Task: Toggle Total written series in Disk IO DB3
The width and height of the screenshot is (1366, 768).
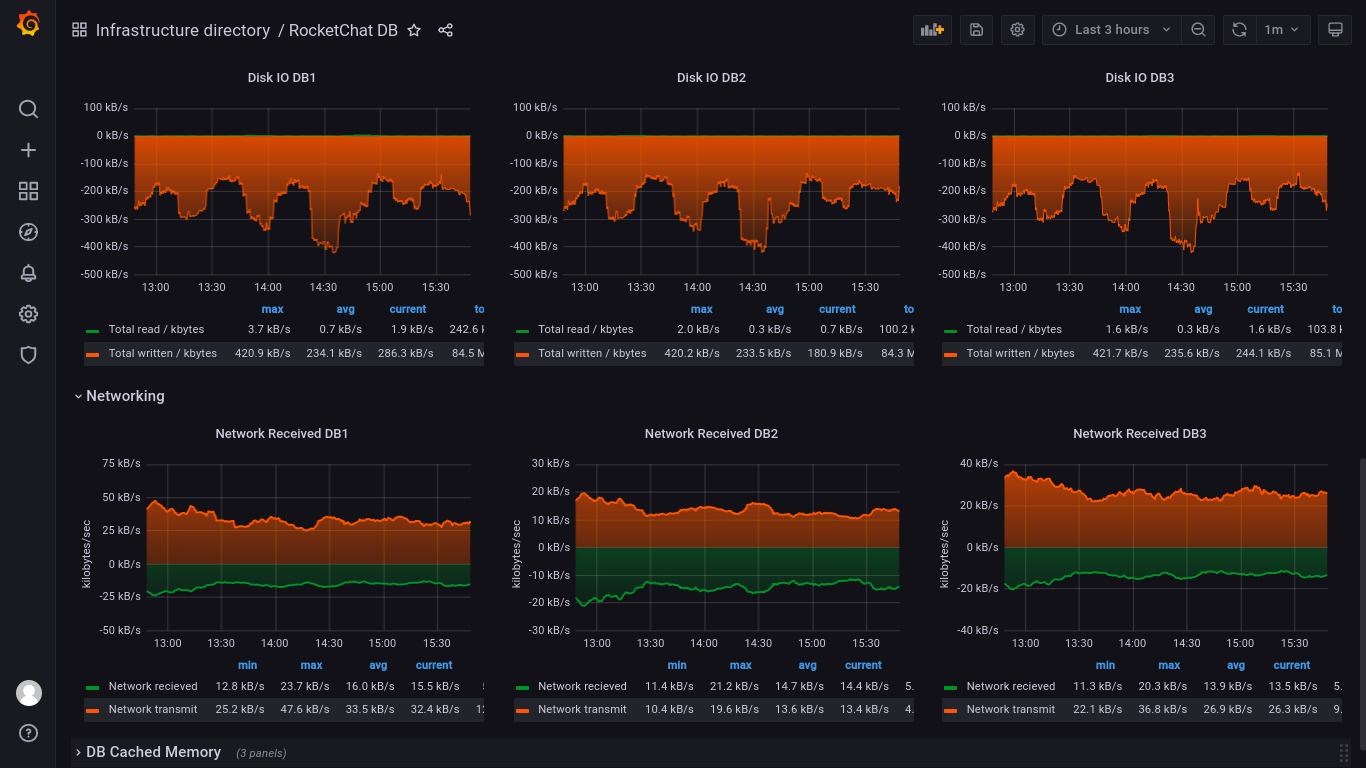Action: click(x=1020, y=353)
